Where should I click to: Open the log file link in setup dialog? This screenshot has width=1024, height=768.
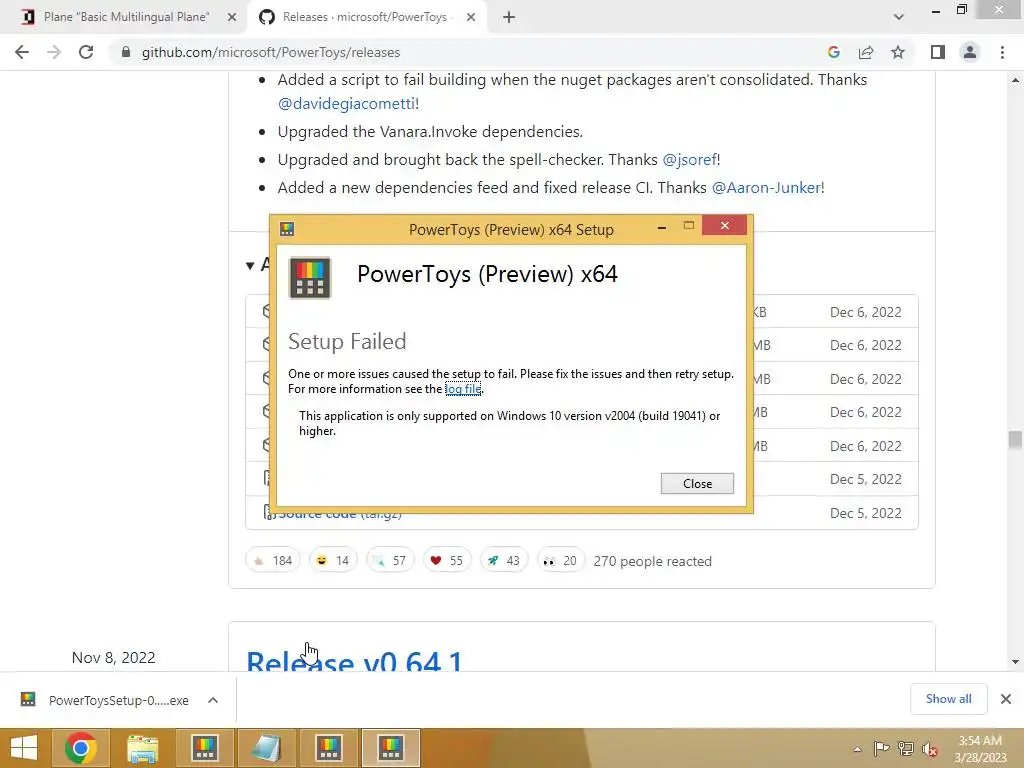point(463,389)
